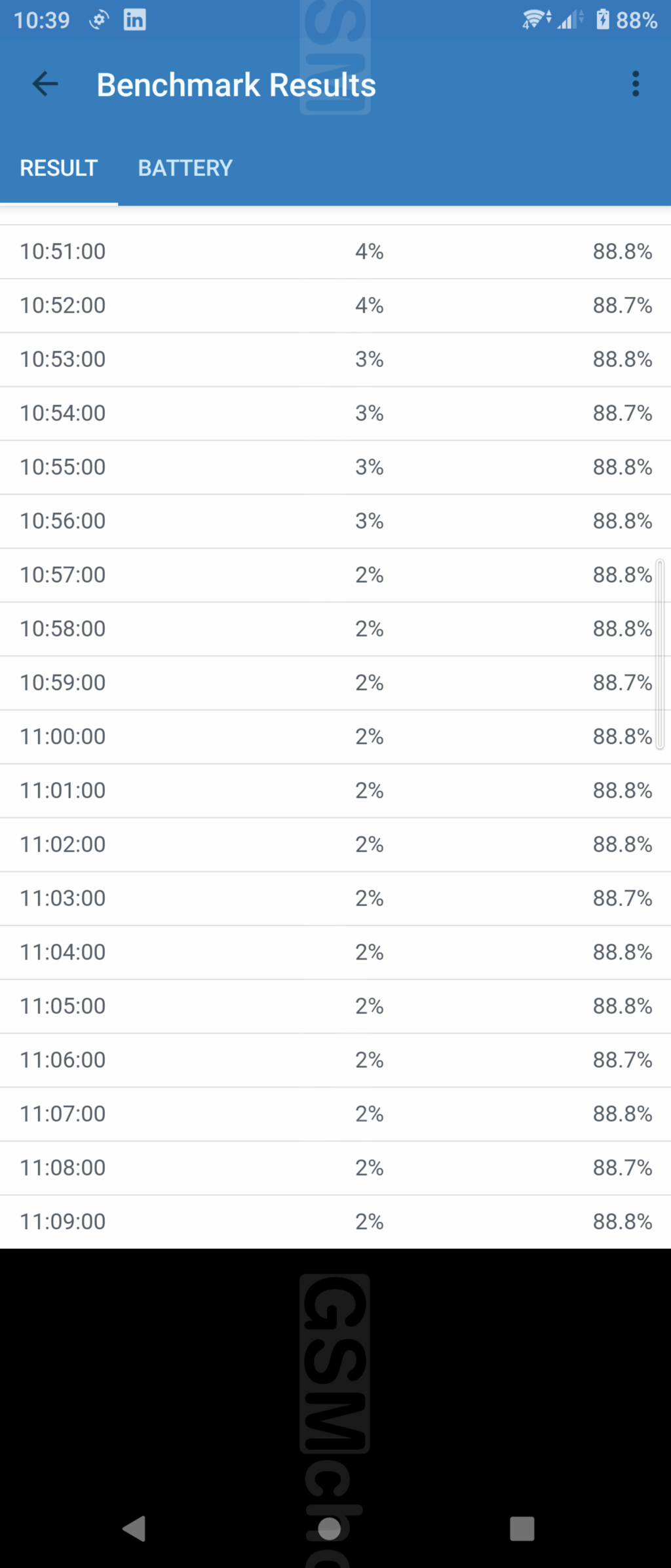The height and width of the screenshot is (1568, 671).
Task: Select the 11:00:00 timestamp entry
Action: click(63, 737)
